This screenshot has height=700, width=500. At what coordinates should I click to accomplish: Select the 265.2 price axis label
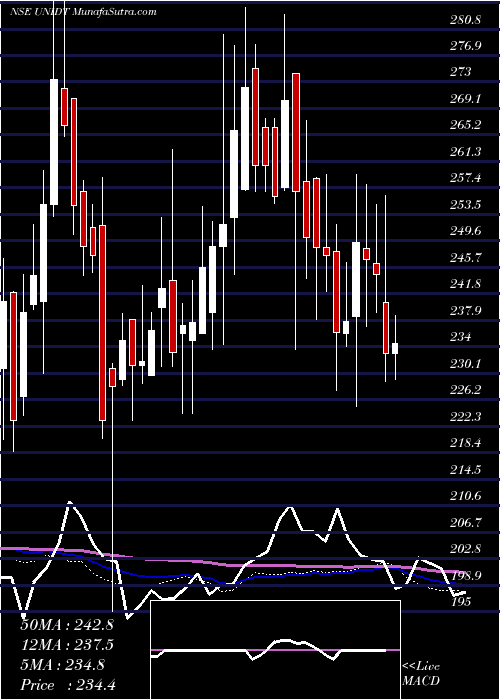(x=465, y=125)
